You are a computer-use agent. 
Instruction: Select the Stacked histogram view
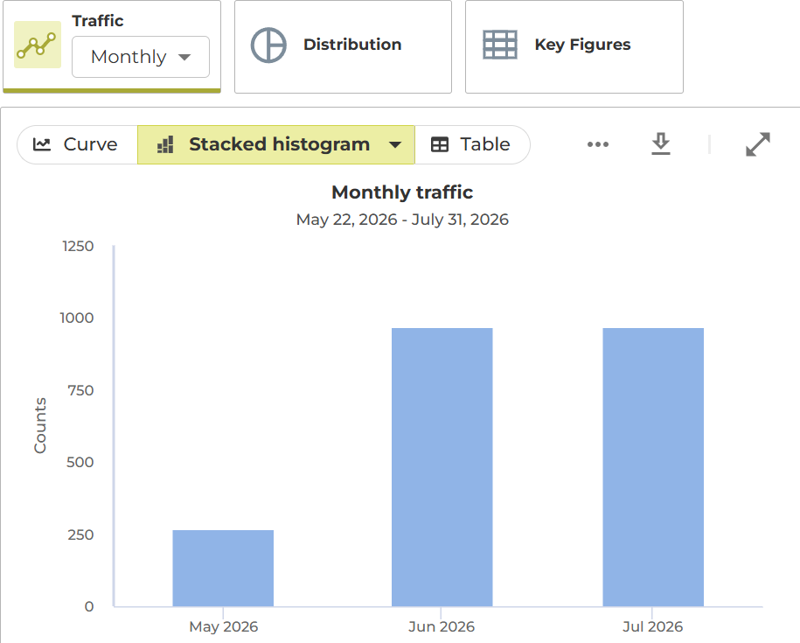[x=276, y=145]
